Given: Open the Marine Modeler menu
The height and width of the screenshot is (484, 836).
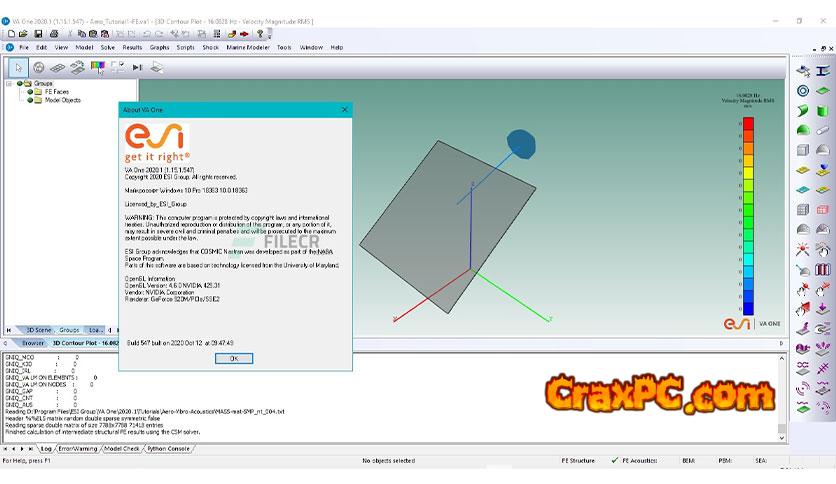Looking at the screenshot, I should tap(248, 47).
